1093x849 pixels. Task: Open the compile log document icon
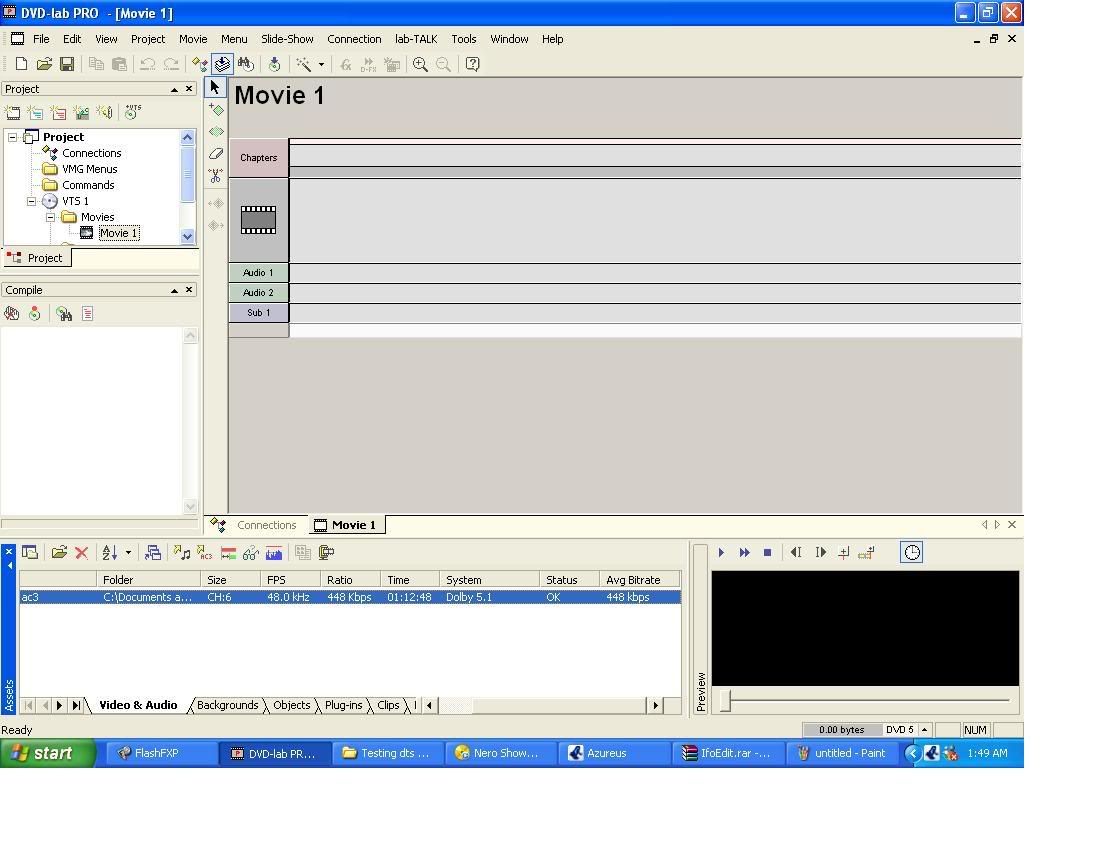[x=87, y=314]
